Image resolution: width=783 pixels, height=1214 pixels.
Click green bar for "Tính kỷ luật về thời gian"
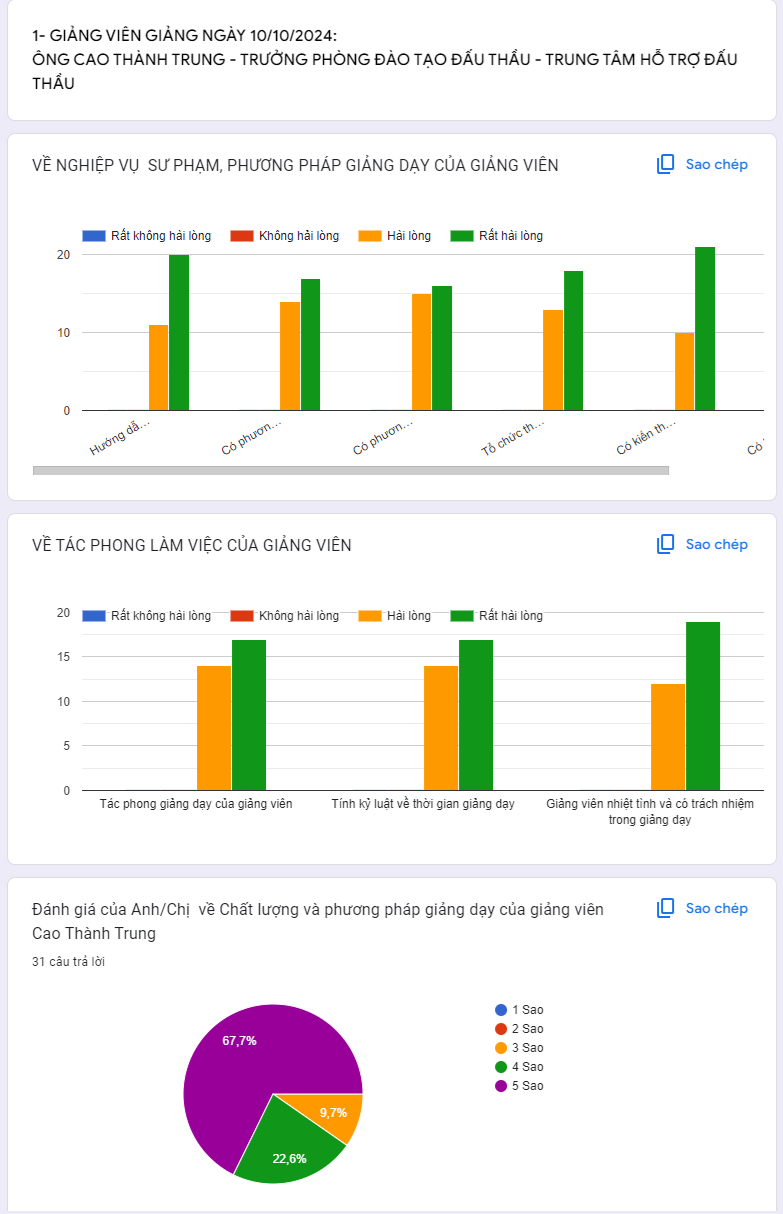(x=476, y=715)
